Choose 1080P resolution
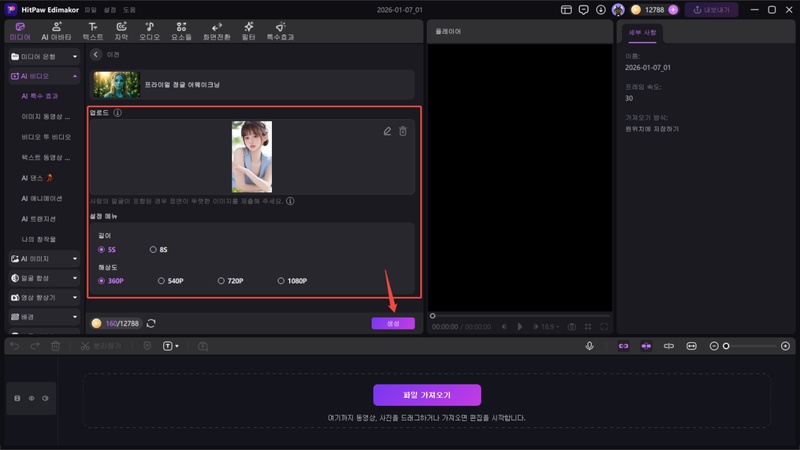800x450 pixels. (292, 281)
